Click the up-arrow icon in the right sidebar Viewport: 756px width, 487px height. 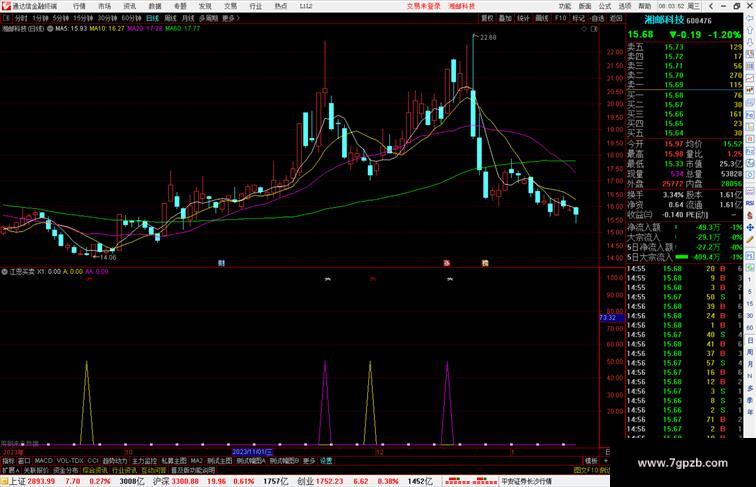pos(750,30)
